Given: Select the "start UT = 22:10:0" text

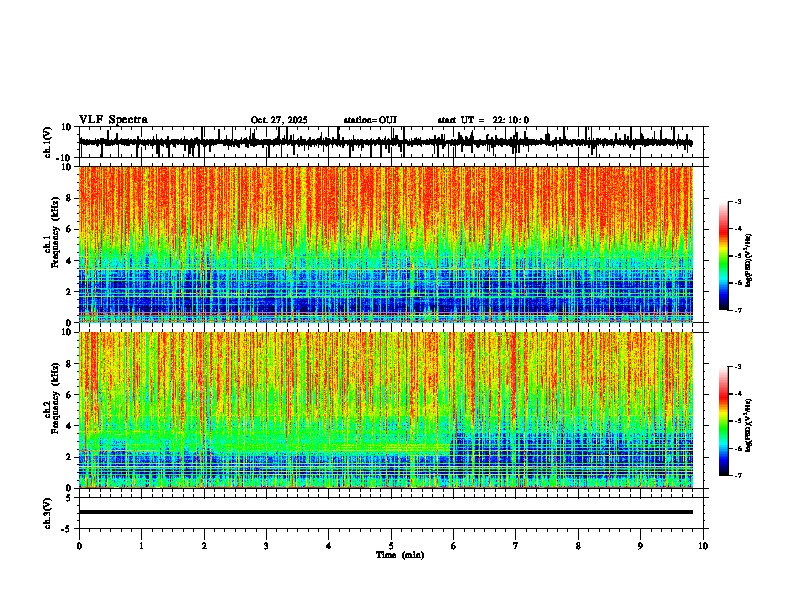Looking at the screenshot, I should tap(483, 120).
